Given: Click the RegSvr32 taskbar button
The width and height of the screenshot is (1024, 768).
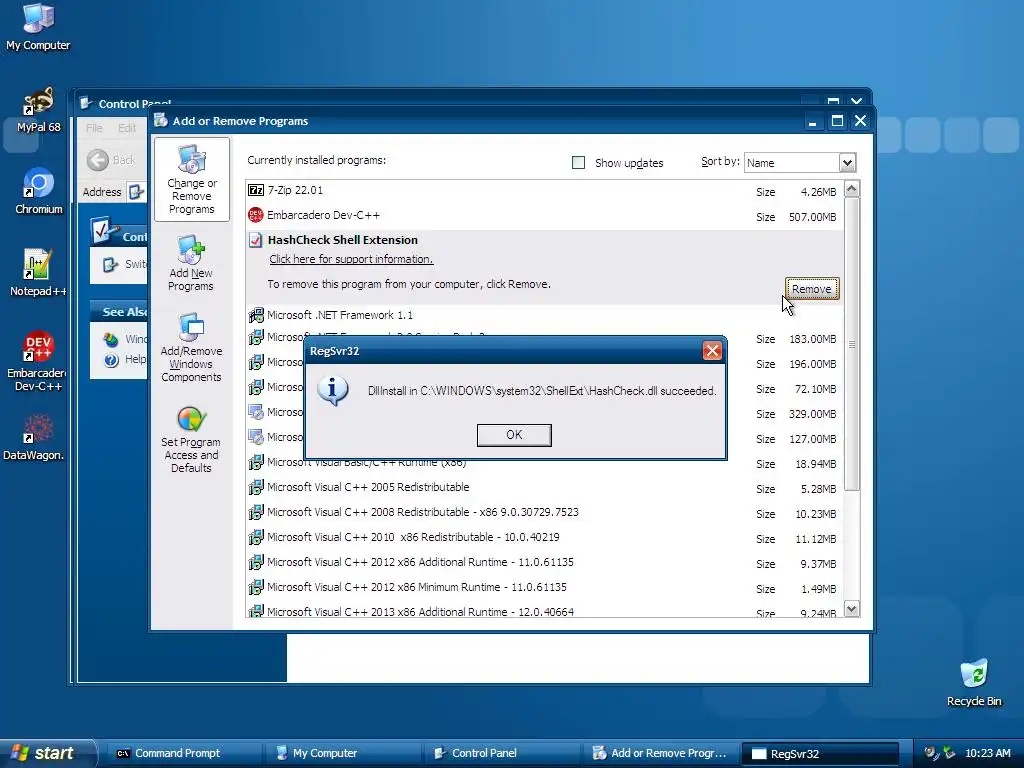Looking at the screenshot, I should coord(820,754).
